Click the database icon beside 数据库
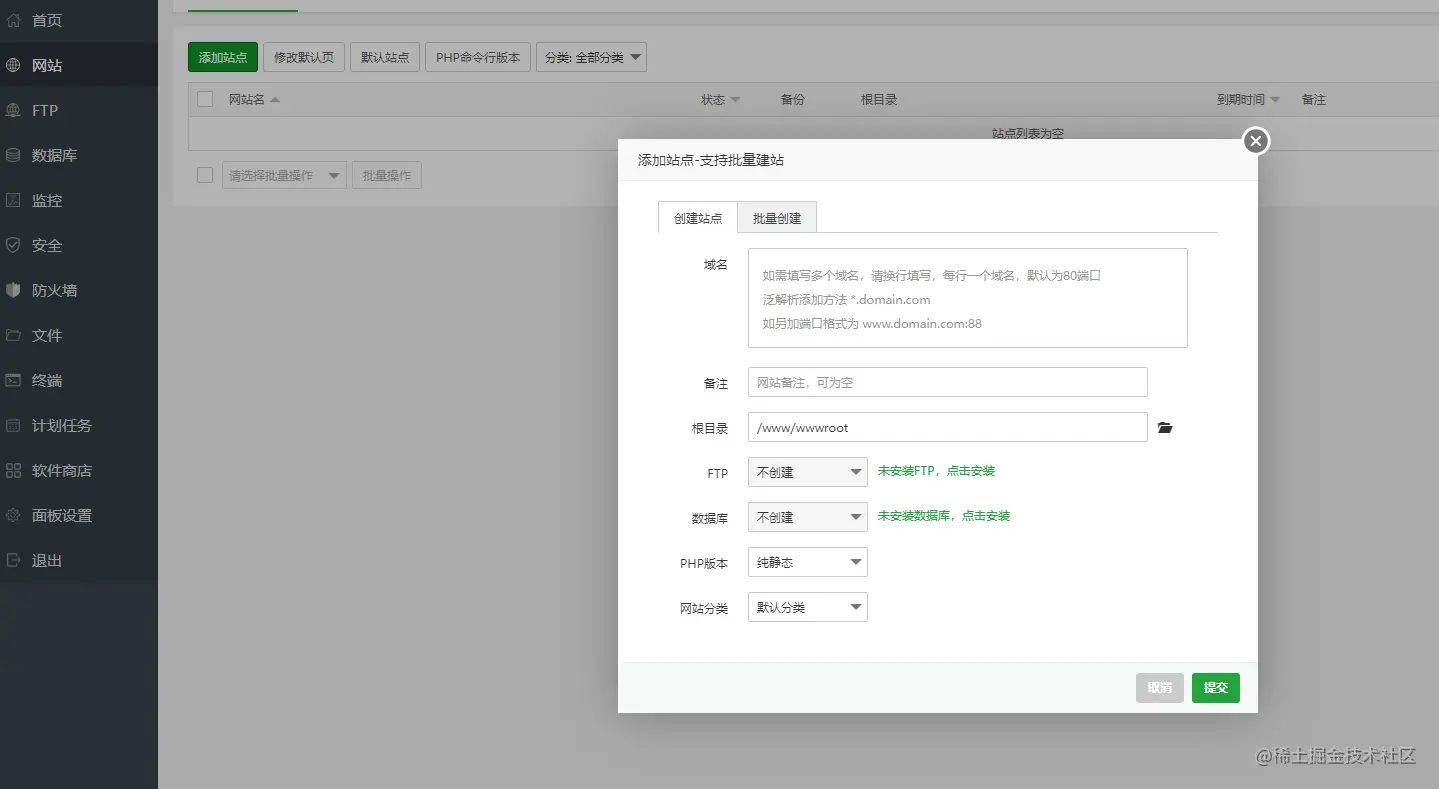Image resolution: width=1439 pixels, height=789 pixels. pyautogui.click(x=13, y=155)
